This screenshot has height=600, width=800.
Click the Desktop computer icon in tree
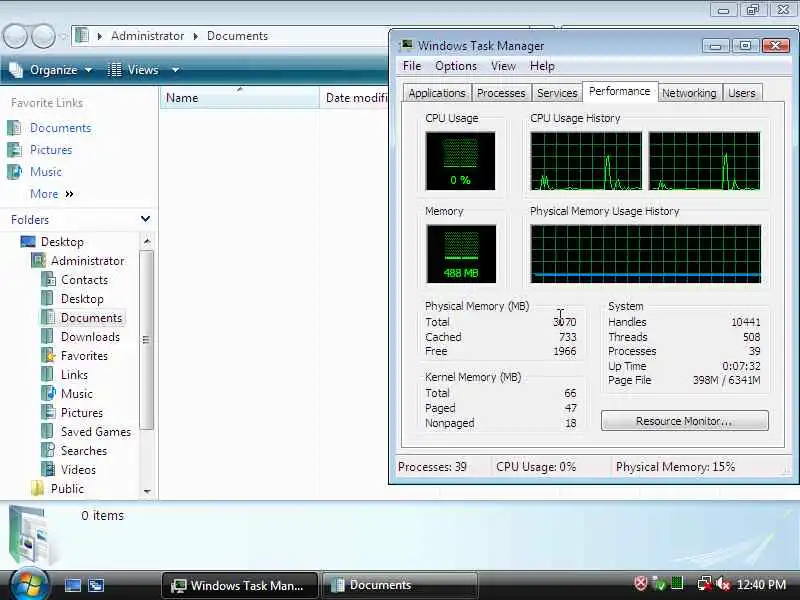(x=28, y=241)
